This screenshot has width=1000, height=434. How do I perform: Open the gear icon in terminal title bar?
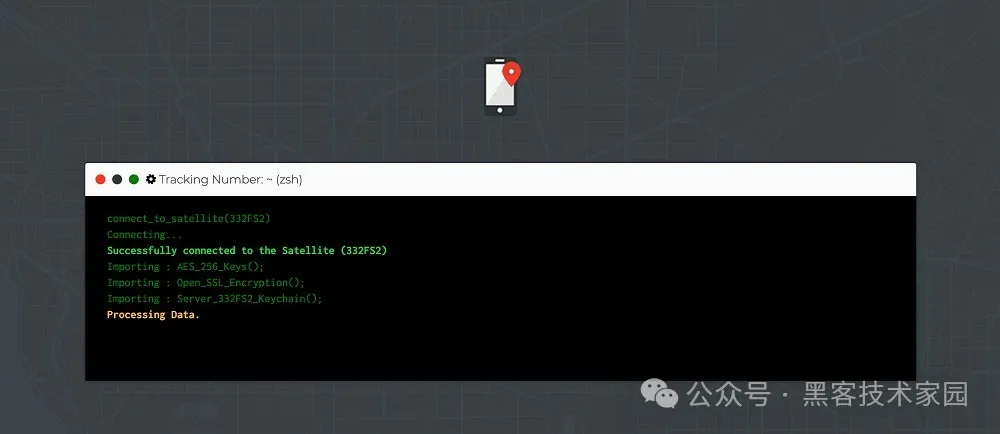151,179
